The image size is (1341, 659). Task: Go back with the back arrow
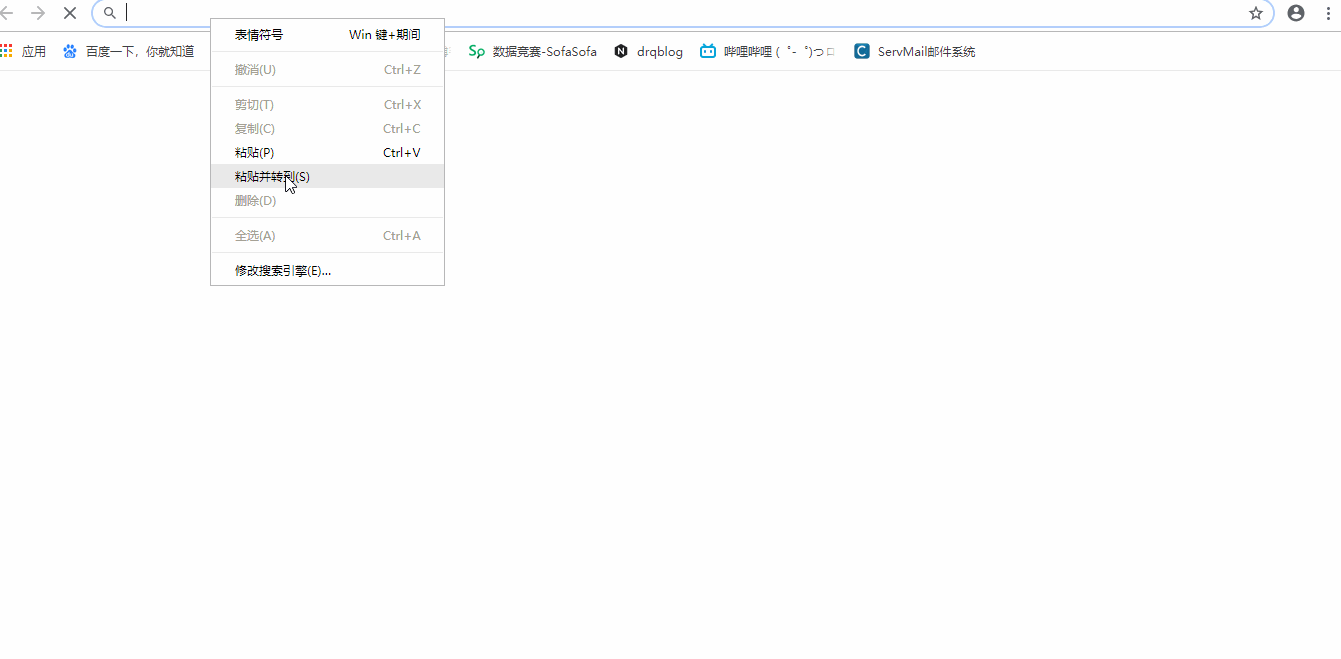(7, 13)
